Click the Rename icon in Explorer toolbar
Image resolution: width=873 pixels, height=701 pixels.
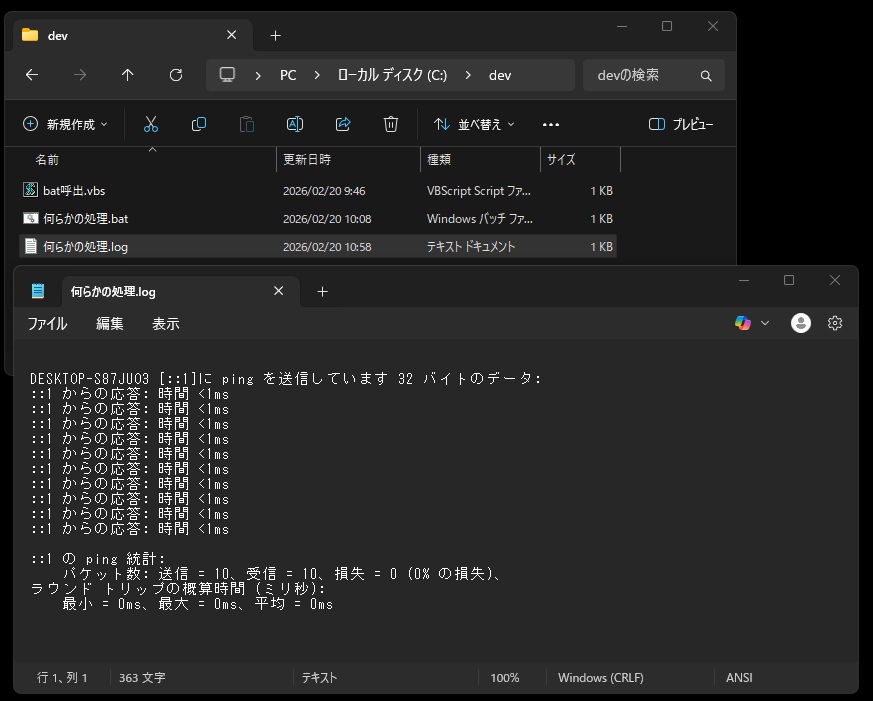tap(295, 124)
